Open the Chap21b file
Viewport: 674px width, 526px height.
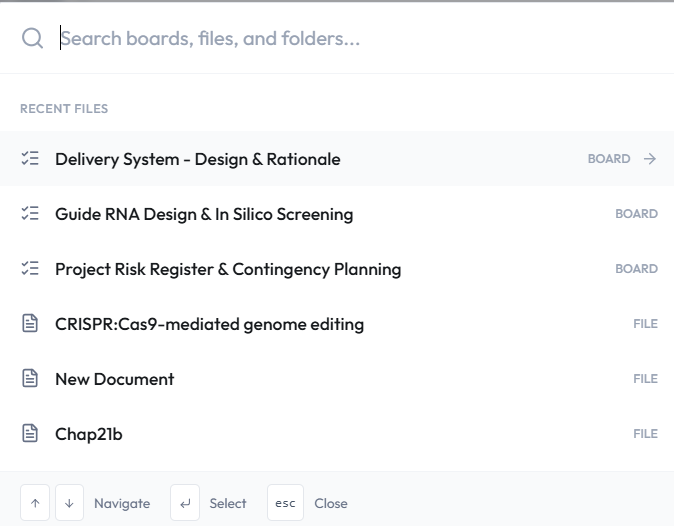click(x=89, y=434)
